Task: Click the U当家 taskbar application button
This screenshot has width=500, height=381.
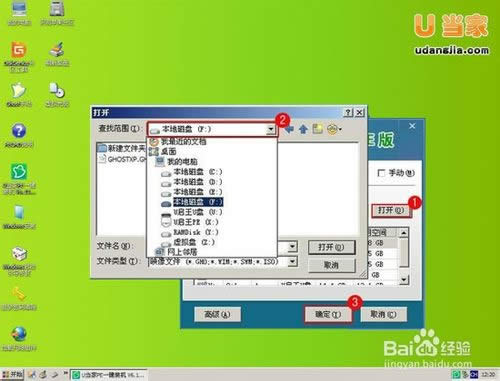Action: point(109,374)
